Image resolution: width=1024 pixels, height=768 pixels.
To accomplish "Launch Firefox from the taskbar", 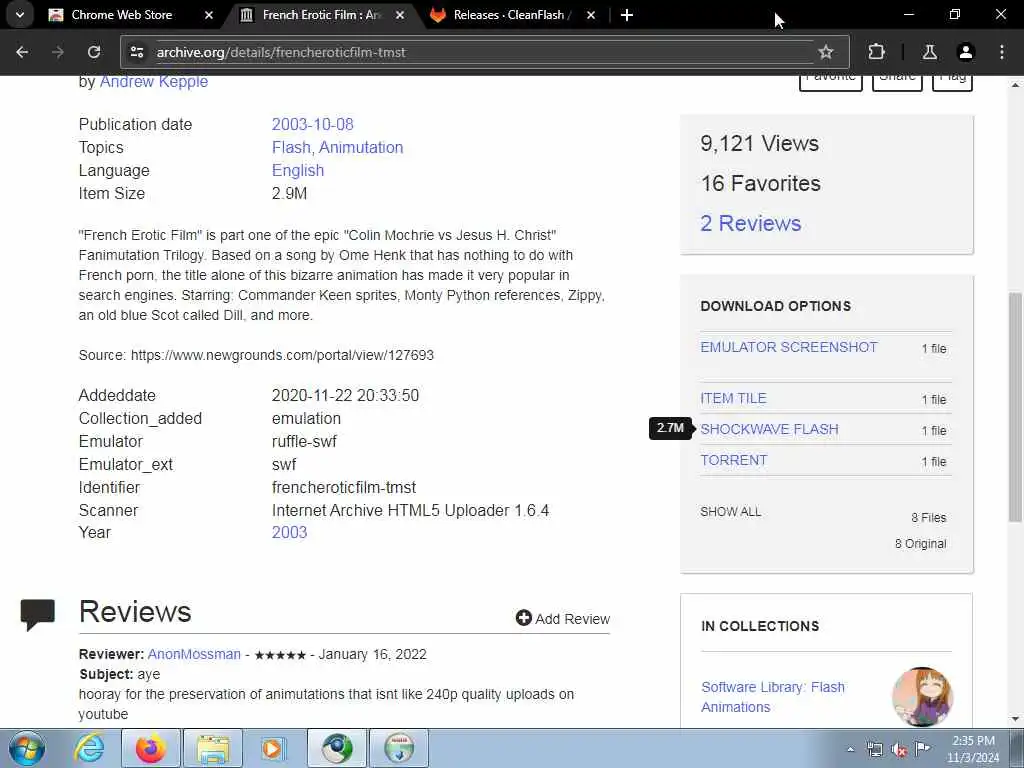I will tap(151, 748).
